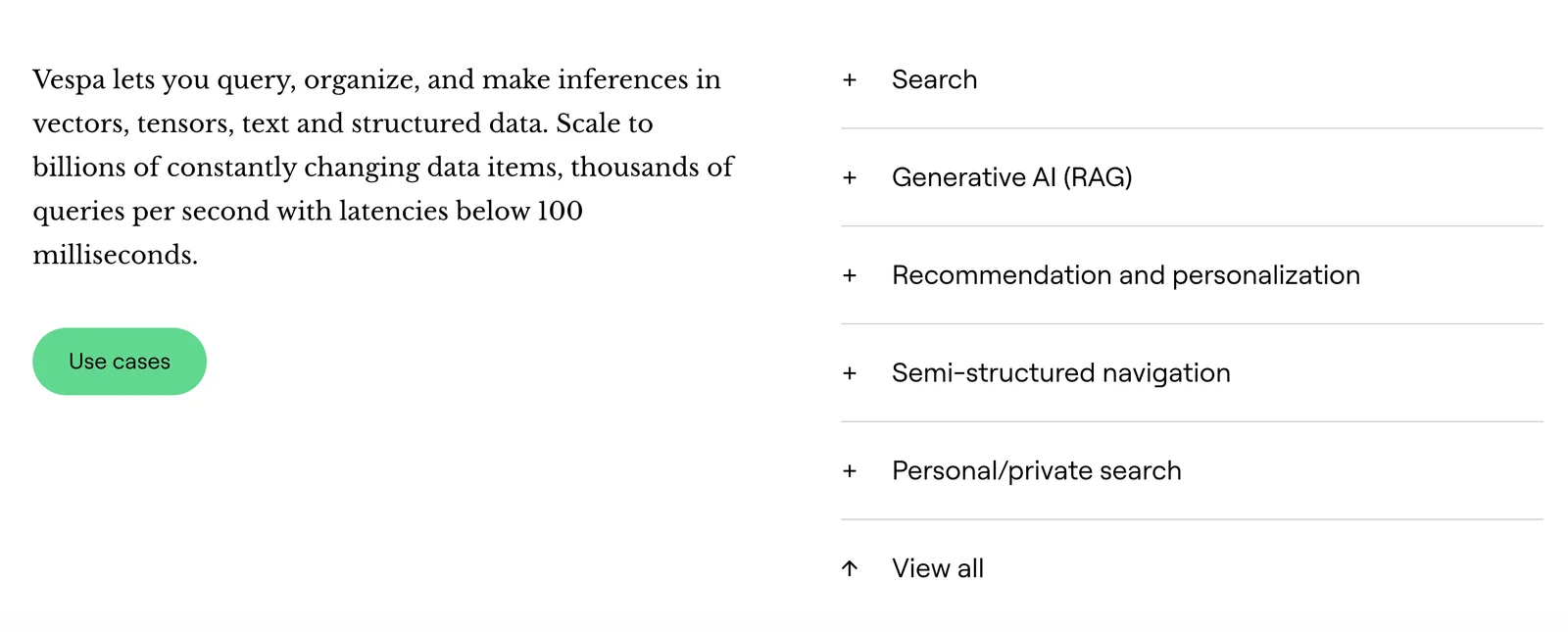Expand the Generative AI (RAG) section

tap(1011, 177)
